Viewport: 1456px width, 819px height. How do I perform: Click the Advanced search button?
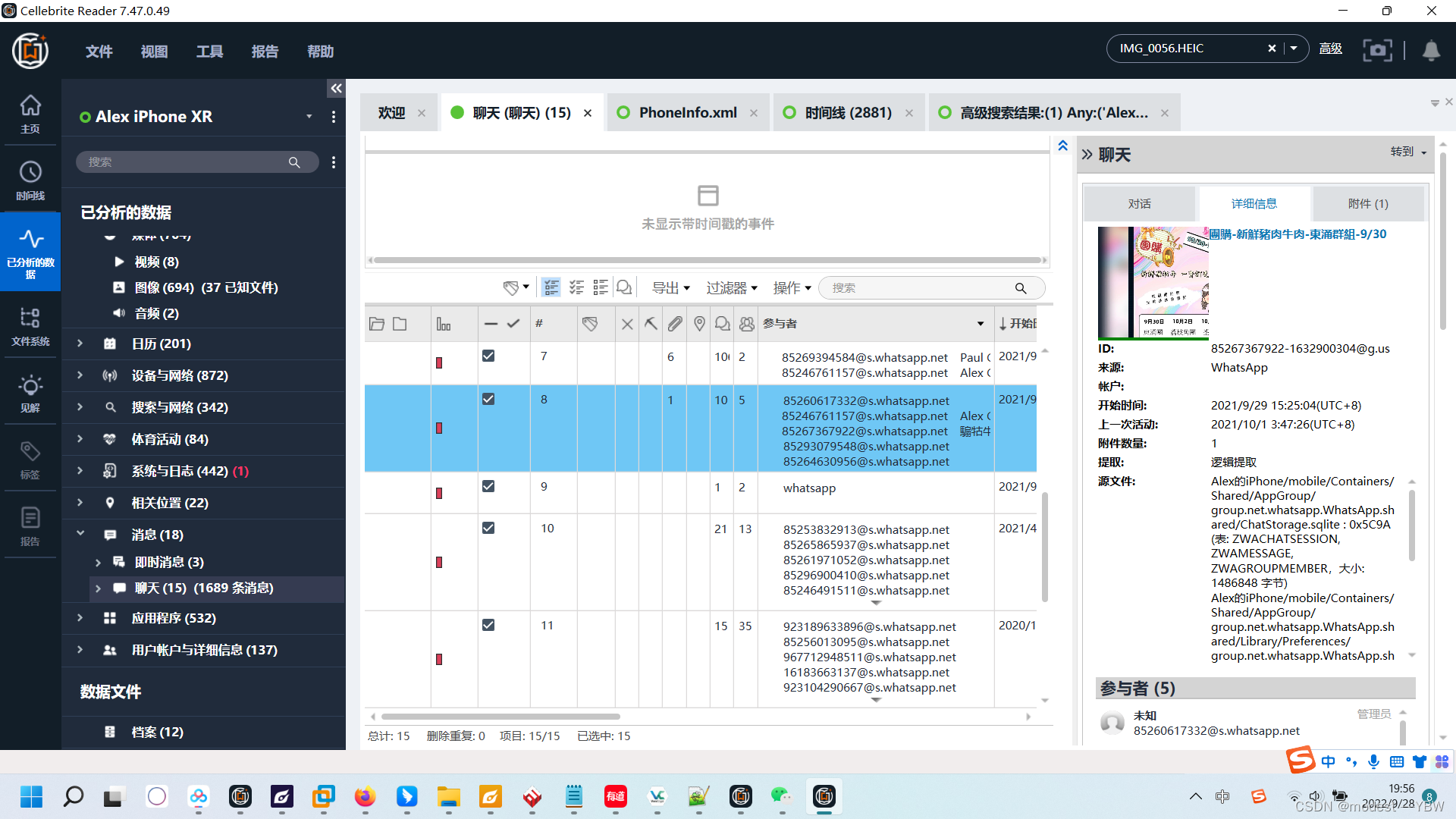click(x=1330, y=49)
